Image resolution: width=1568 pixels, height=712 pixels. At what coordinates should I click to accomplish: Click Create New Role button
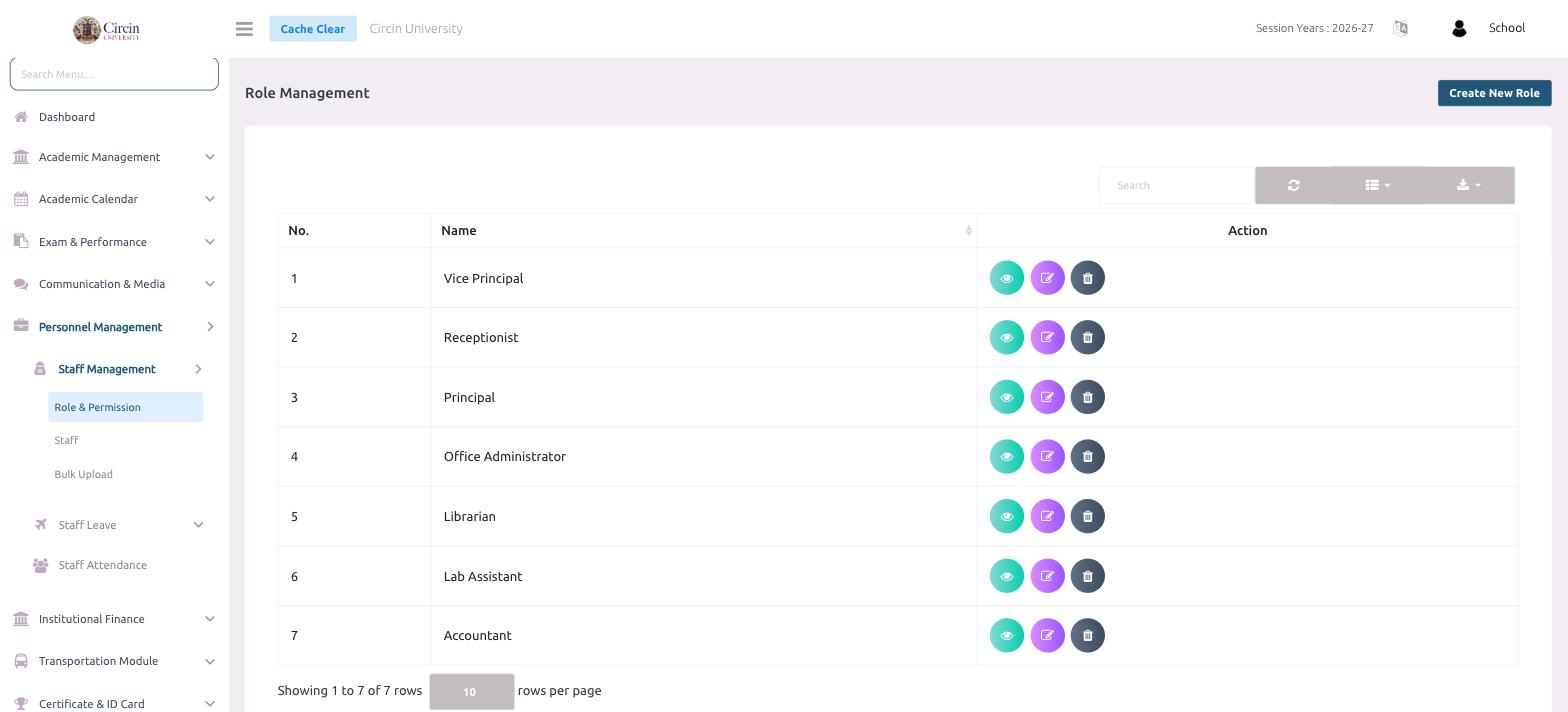coord(1494,93)
